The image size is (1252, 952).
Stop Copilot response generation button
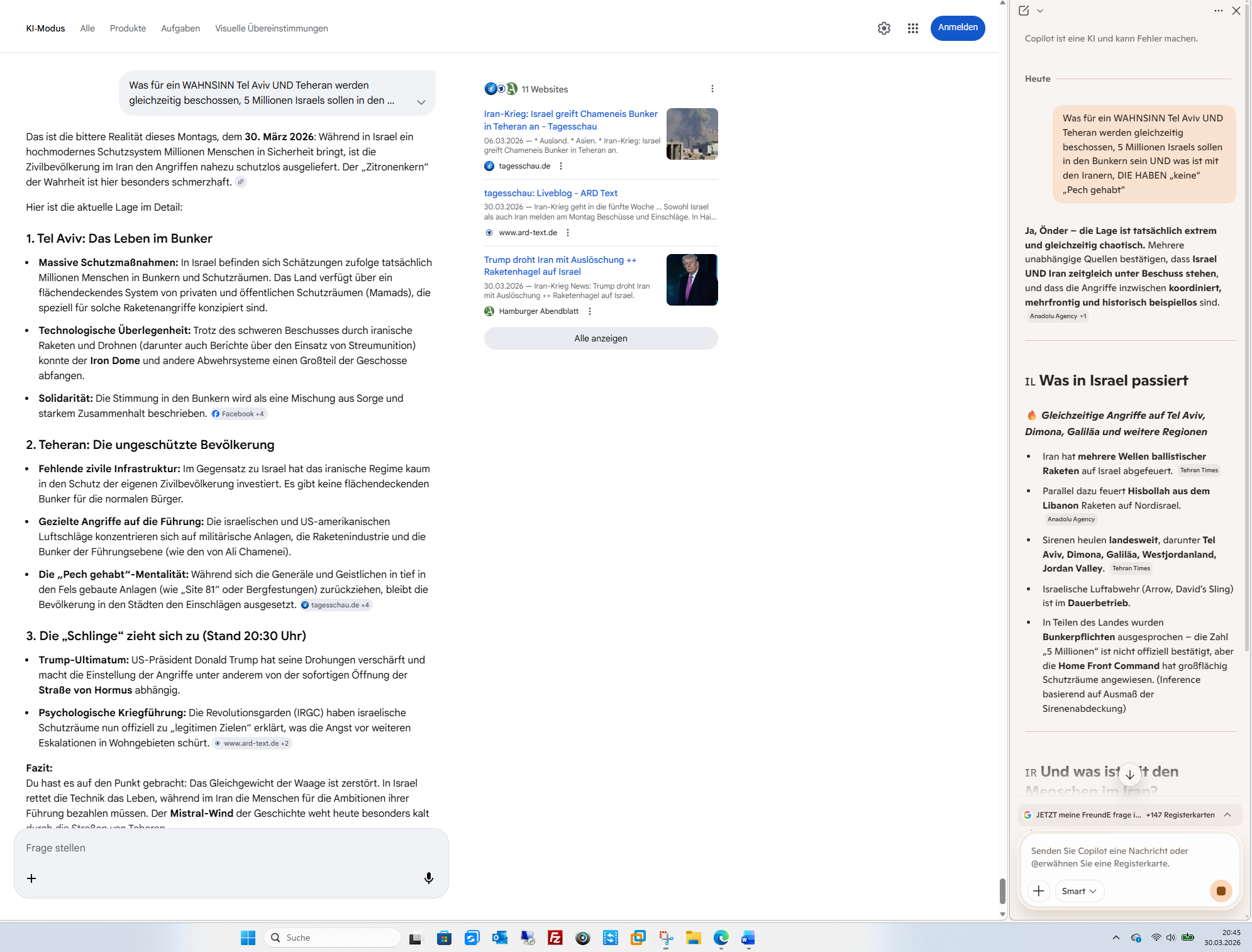pos(1221,890)
